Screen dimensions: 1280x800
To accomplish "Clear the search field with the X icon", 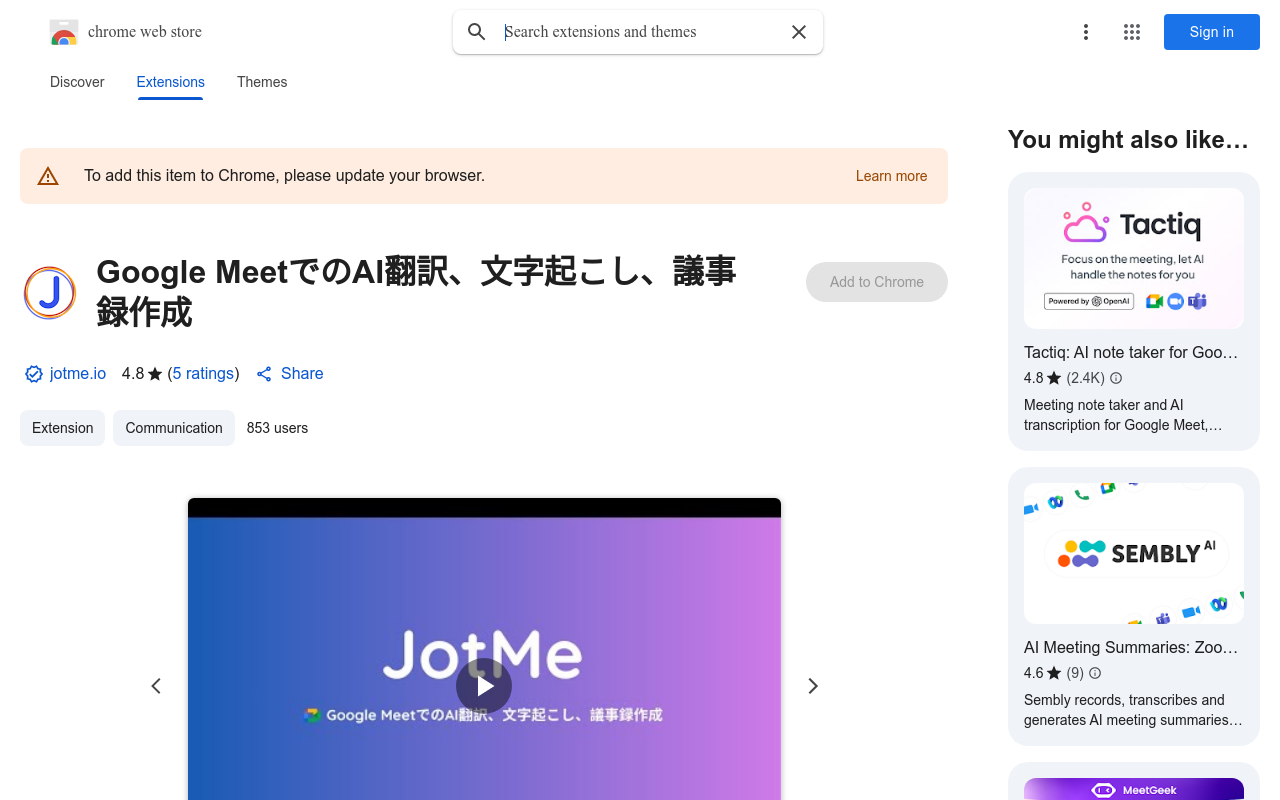I will [x=799, y=32].
